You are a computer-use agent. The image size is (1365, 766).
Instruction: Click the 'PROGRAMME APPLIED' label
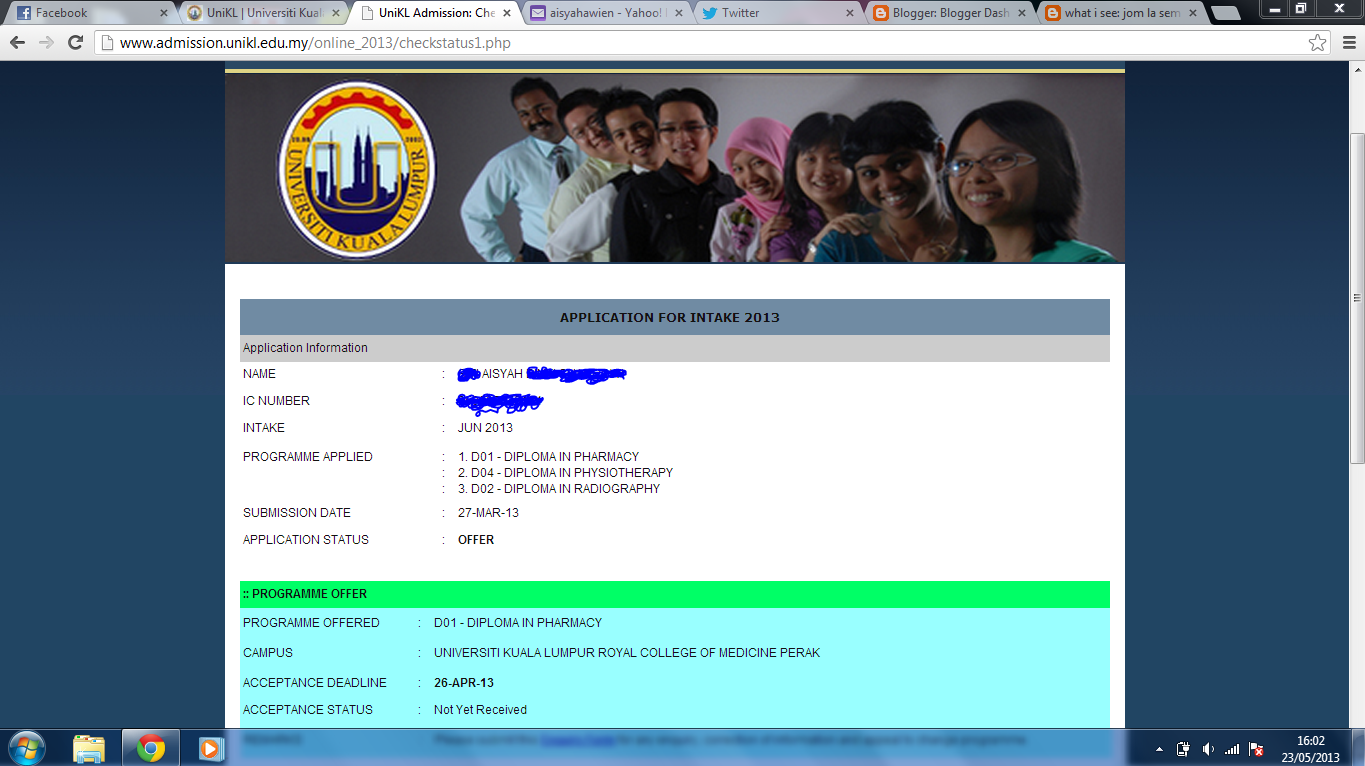click(x=308, y=457)
